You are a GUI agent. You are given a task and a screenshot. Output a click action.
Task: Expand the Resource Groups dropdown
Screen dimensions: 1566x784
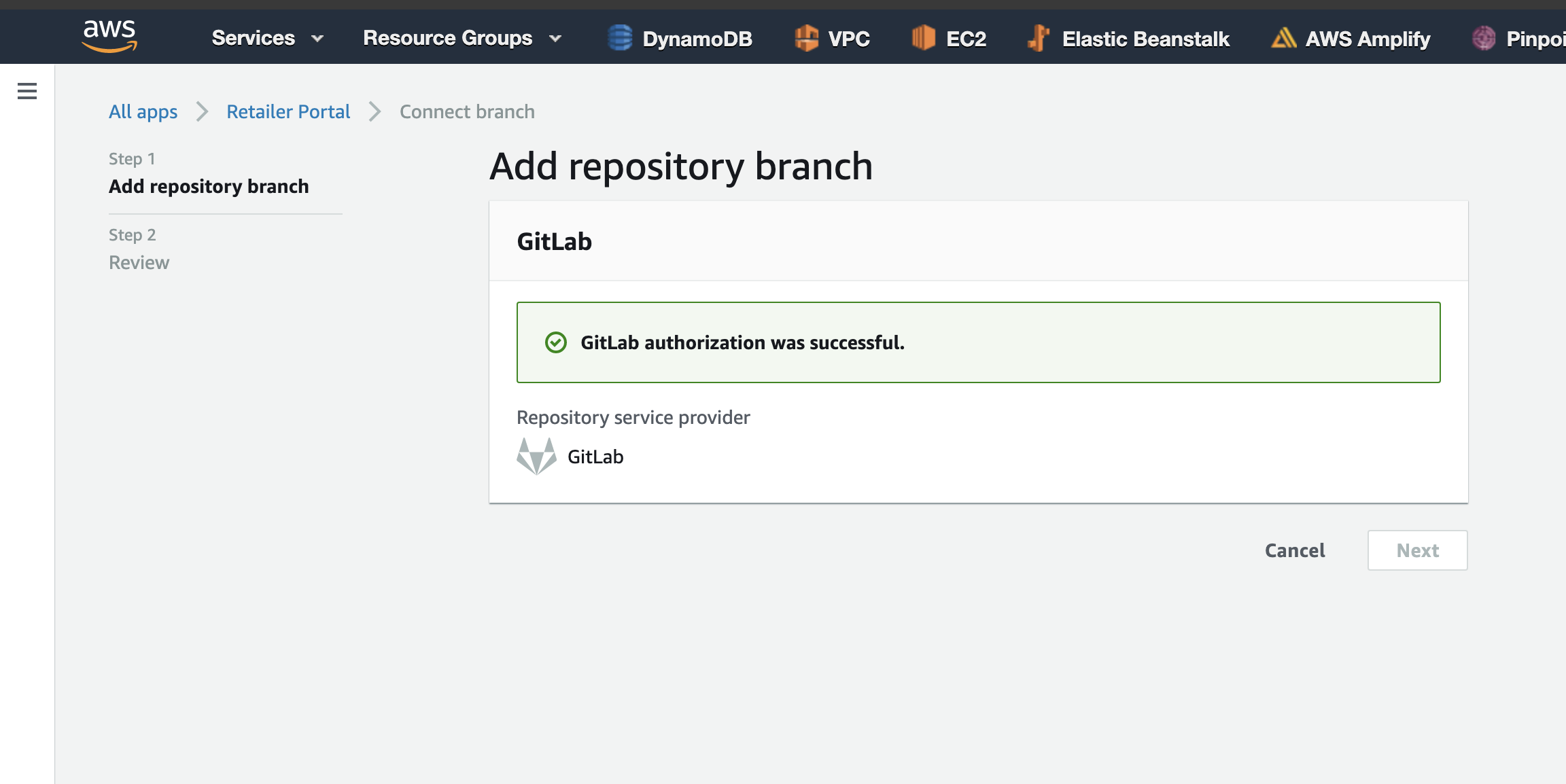(463, 38)
